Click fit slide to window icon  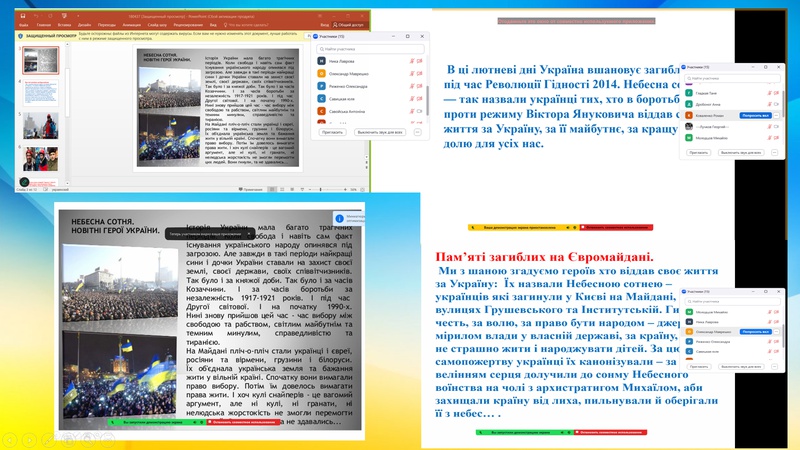point(363,189)
